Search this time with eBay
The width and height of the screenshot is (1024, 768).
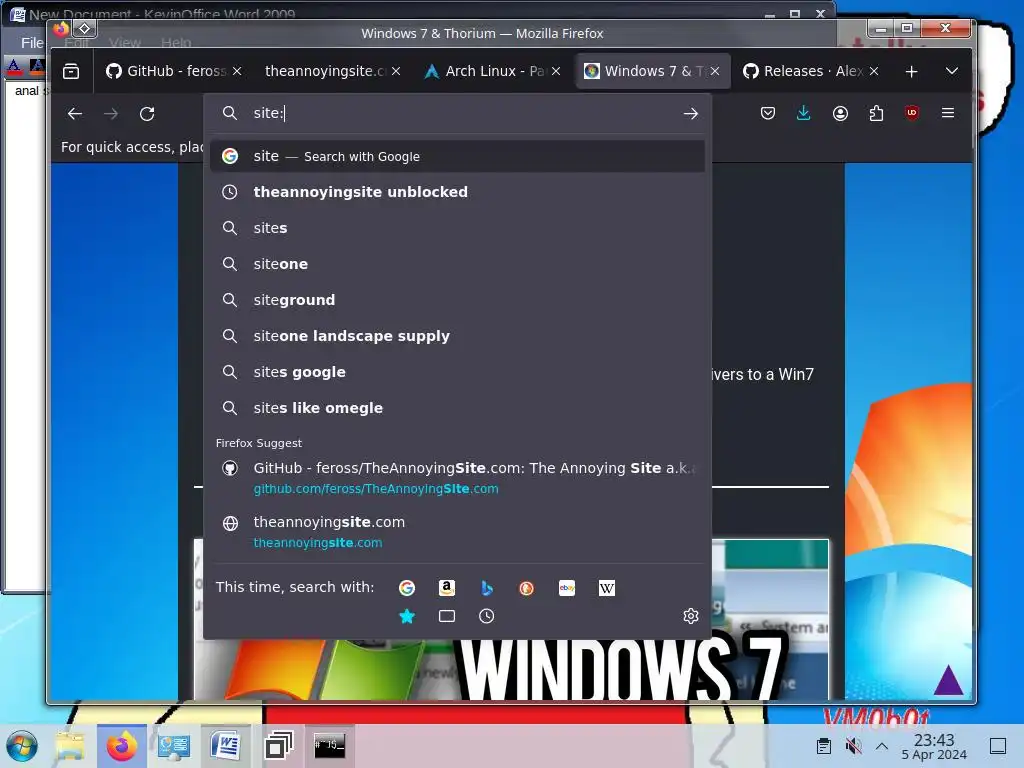[567, 588]
